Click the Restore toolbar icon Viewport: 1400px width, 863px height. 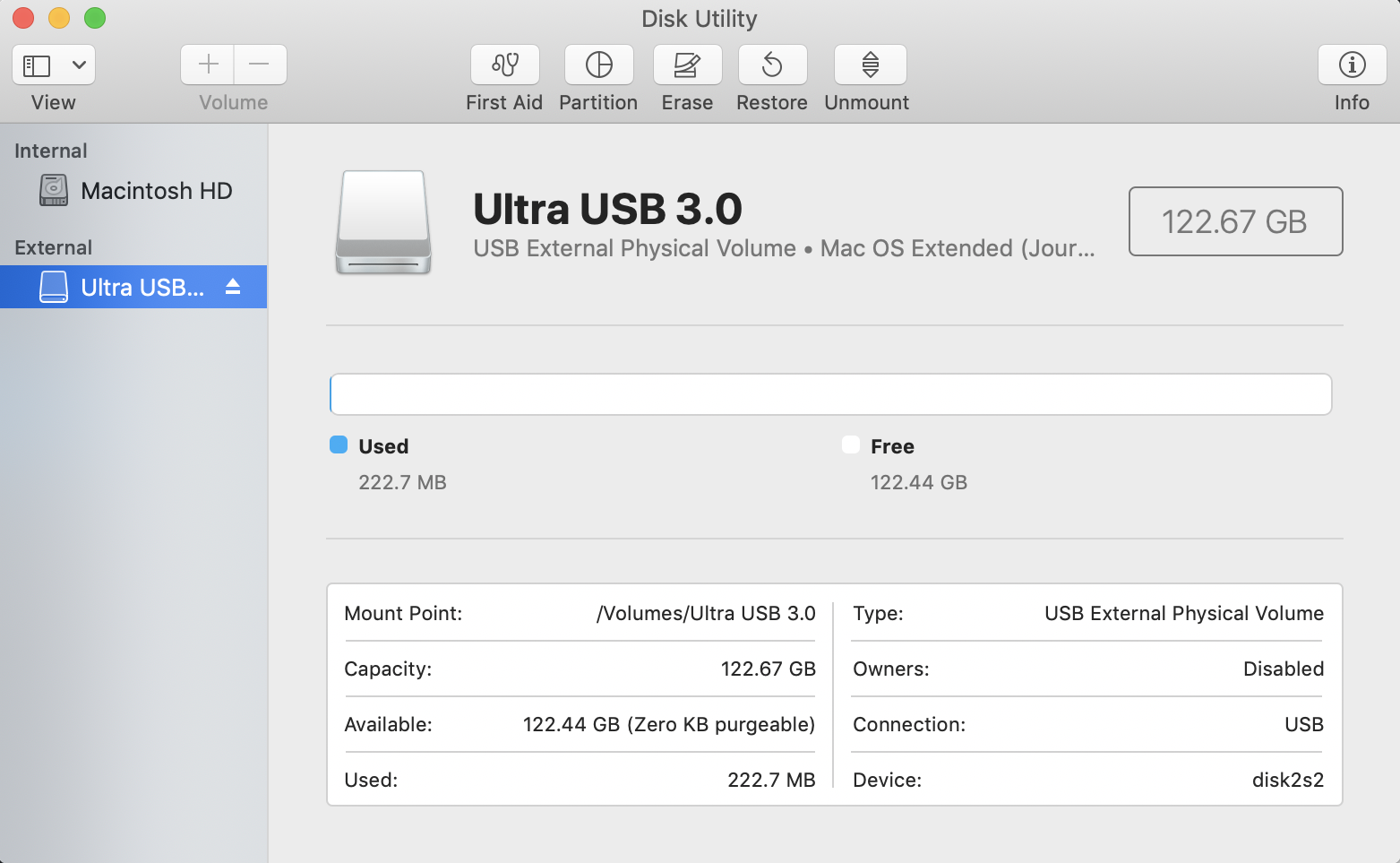[772, 65]
